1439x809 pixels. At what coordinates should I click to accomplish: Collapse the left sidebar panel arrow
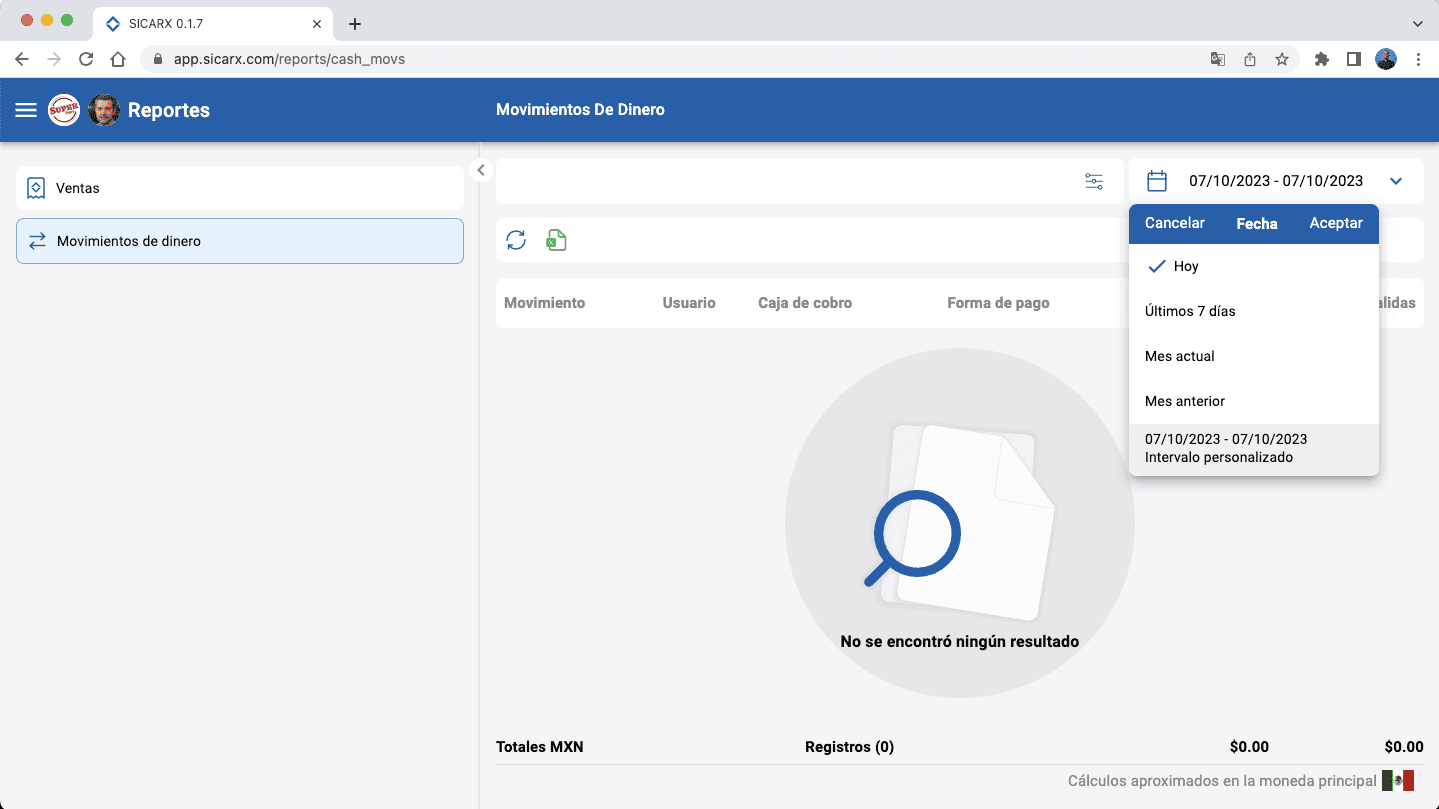pos(481,170)
